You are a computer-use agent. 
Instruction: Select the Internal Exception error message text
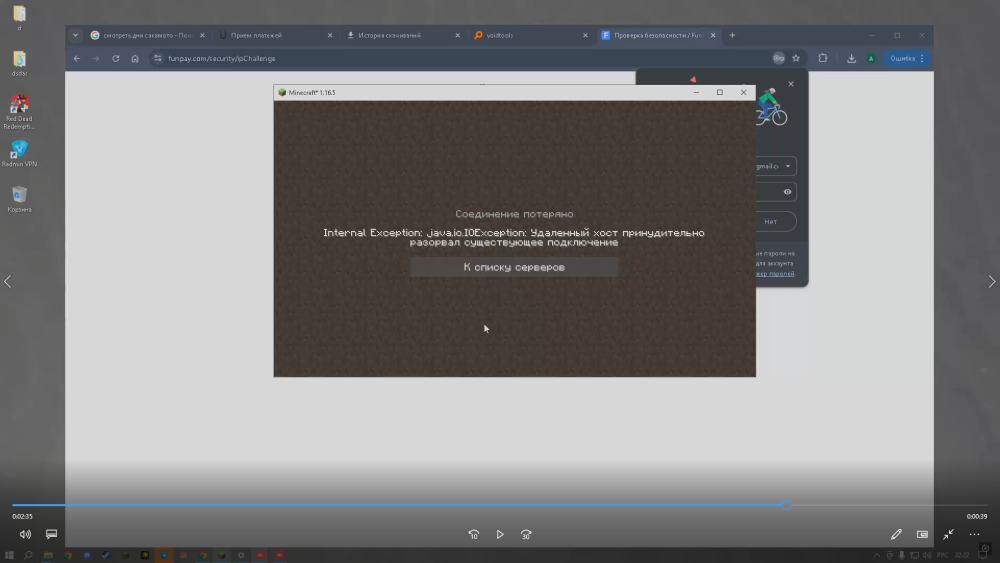[514, 238]
